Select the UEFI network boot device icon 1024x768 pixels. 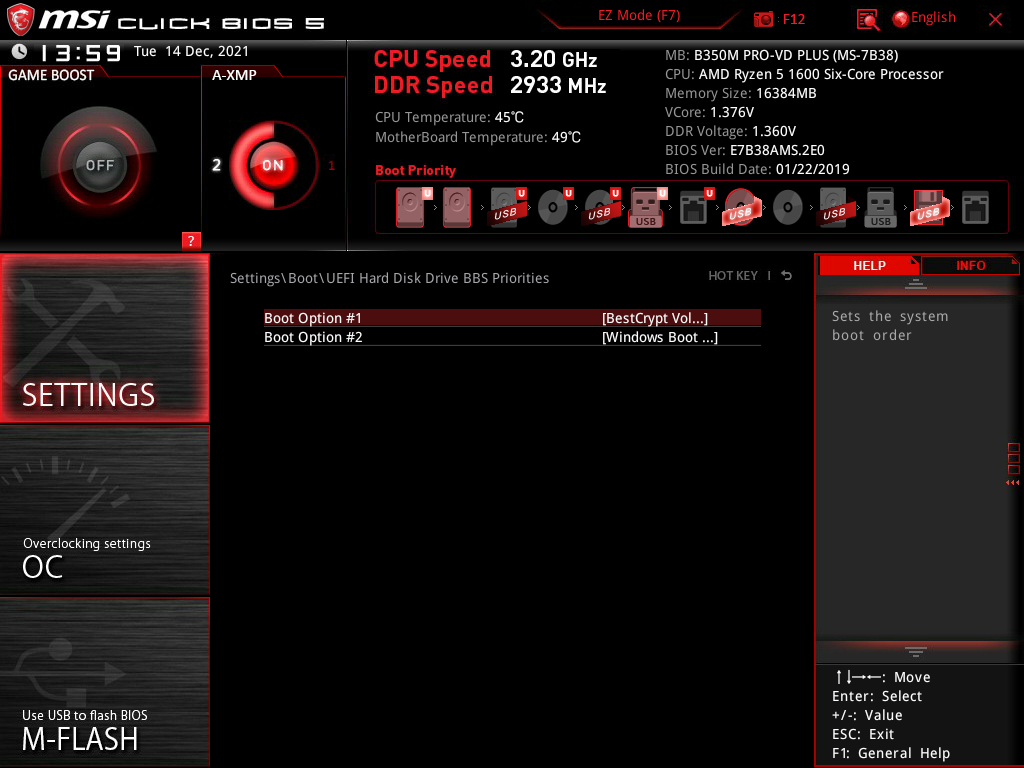[696, 208]
